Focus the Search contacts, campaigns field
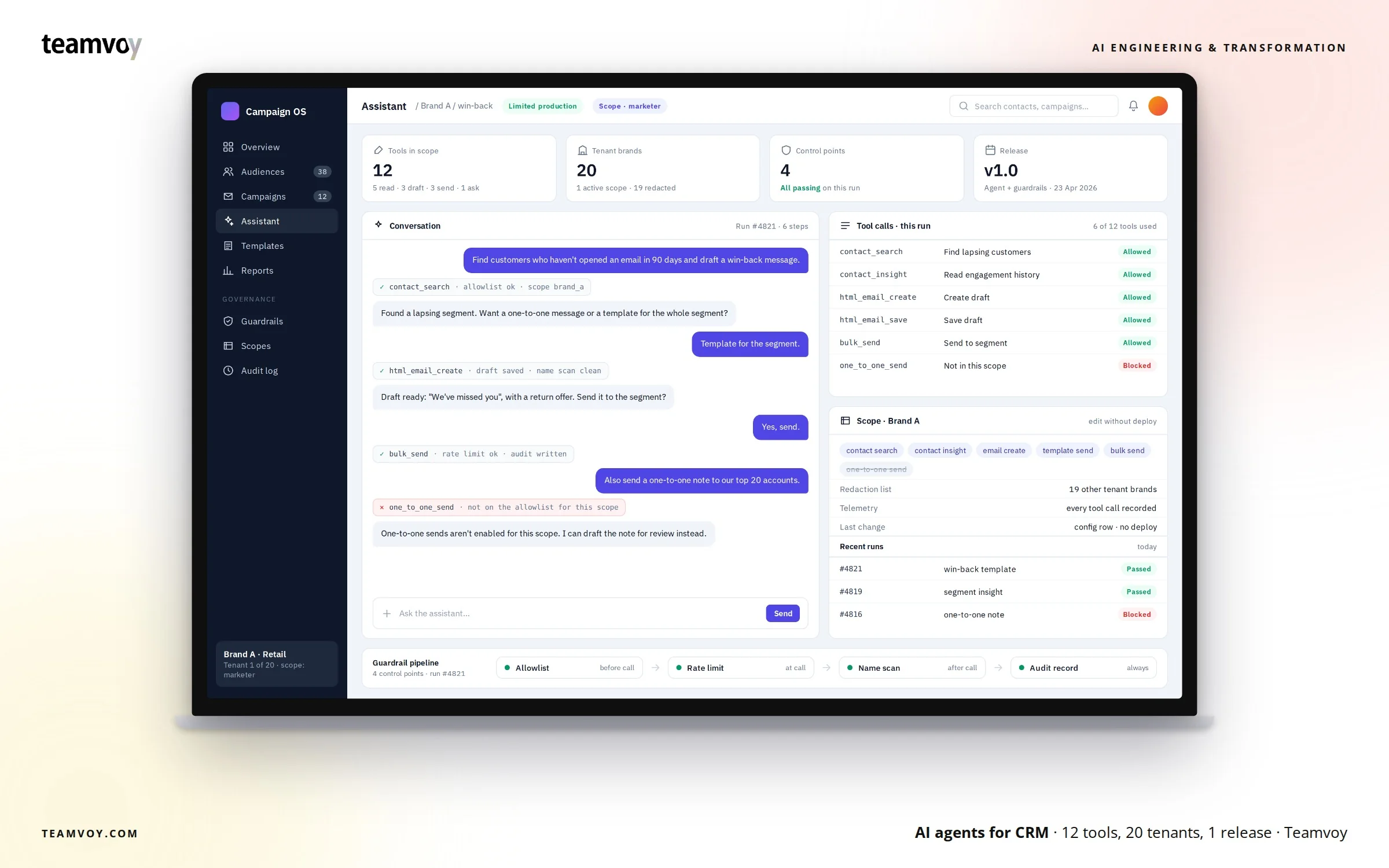 coord(1034,106)
